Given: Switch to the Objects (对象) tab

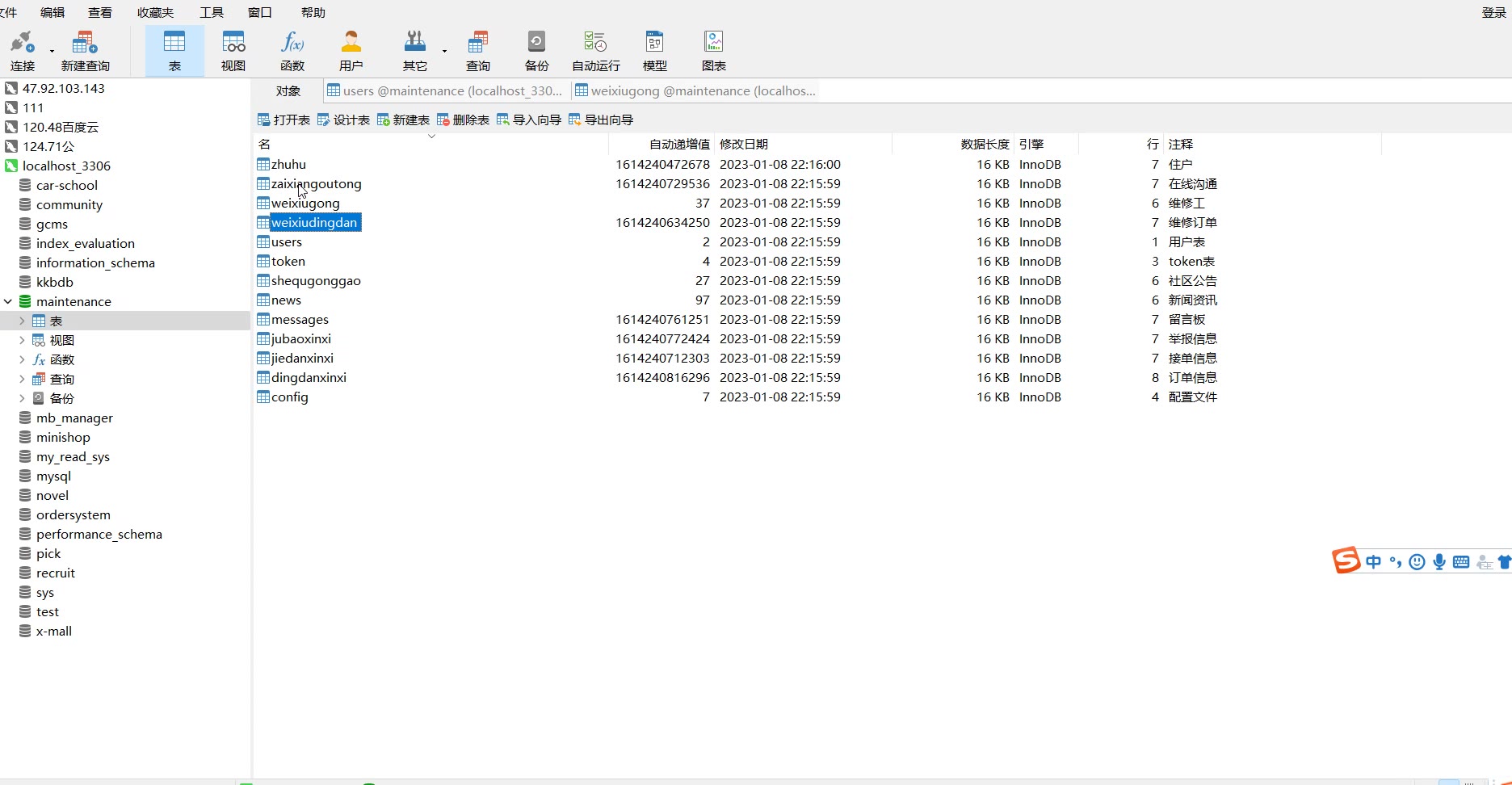Looking at the screenshot, I should pyautogui.click(x=288, y=90).
